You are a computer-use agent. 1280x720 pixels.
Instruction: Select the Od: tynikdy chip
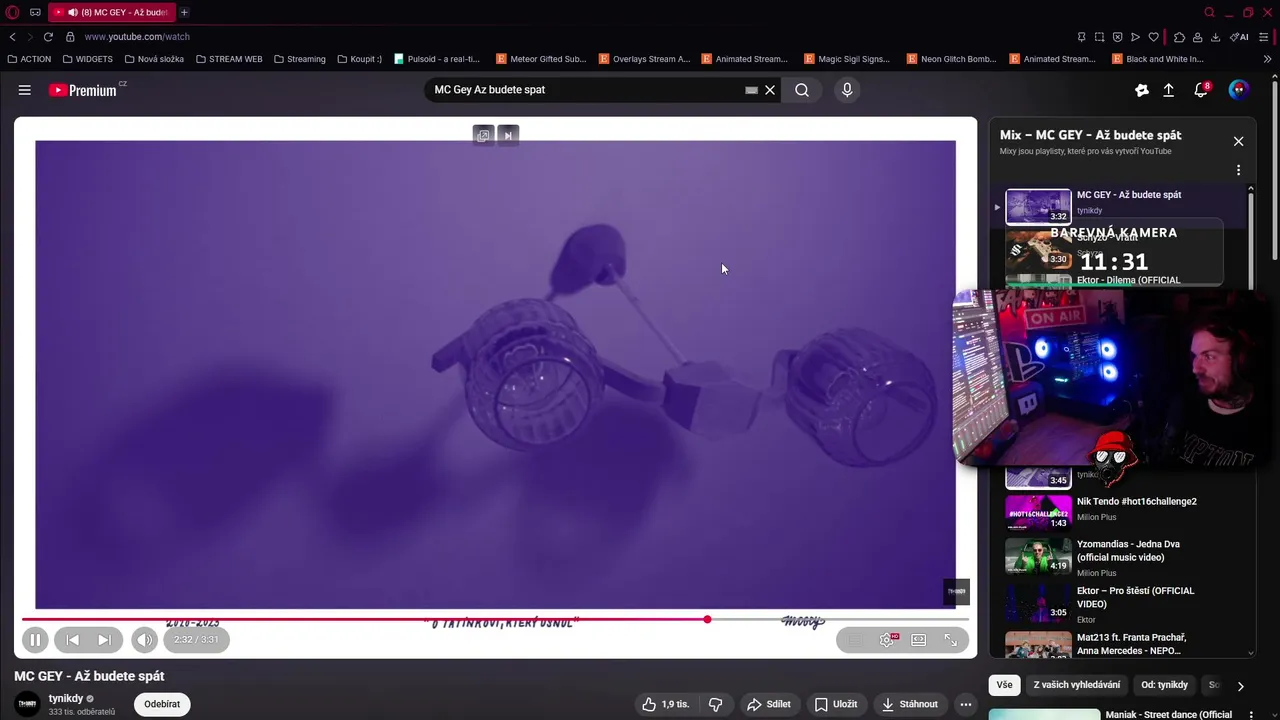click(1165, 685)
